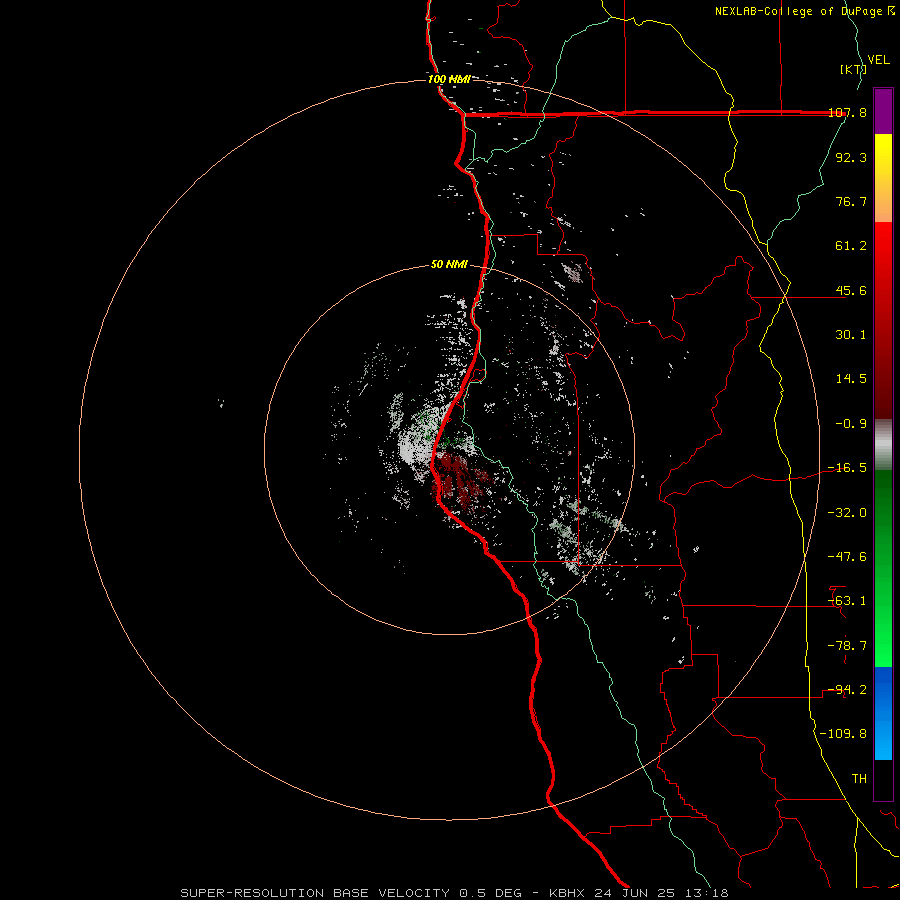Image resolution: width=900 pixels, height=900 pixels.
Task: Select the -32.0 scale value
Action: click(x=847, y=513)
